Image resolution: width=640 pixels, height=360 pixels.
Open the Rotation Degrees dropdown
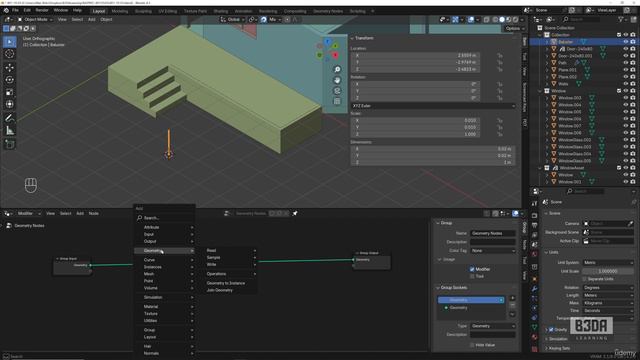[608, 288]
